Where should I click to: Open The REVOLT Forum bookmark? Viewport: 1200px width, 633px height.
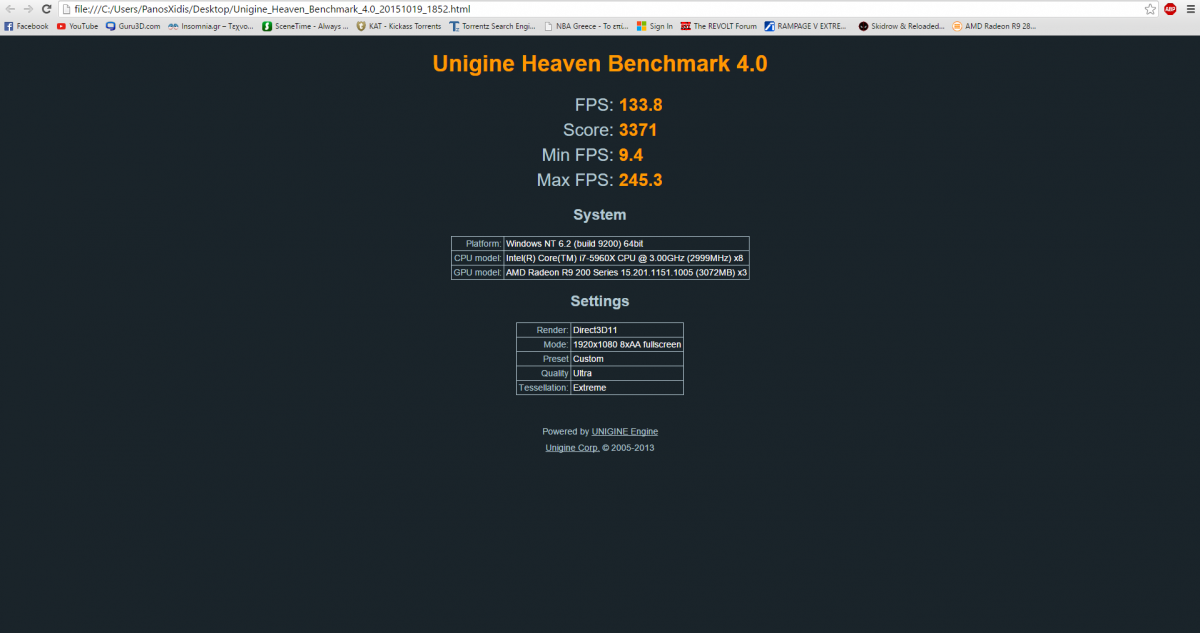[x=718, y=26]
